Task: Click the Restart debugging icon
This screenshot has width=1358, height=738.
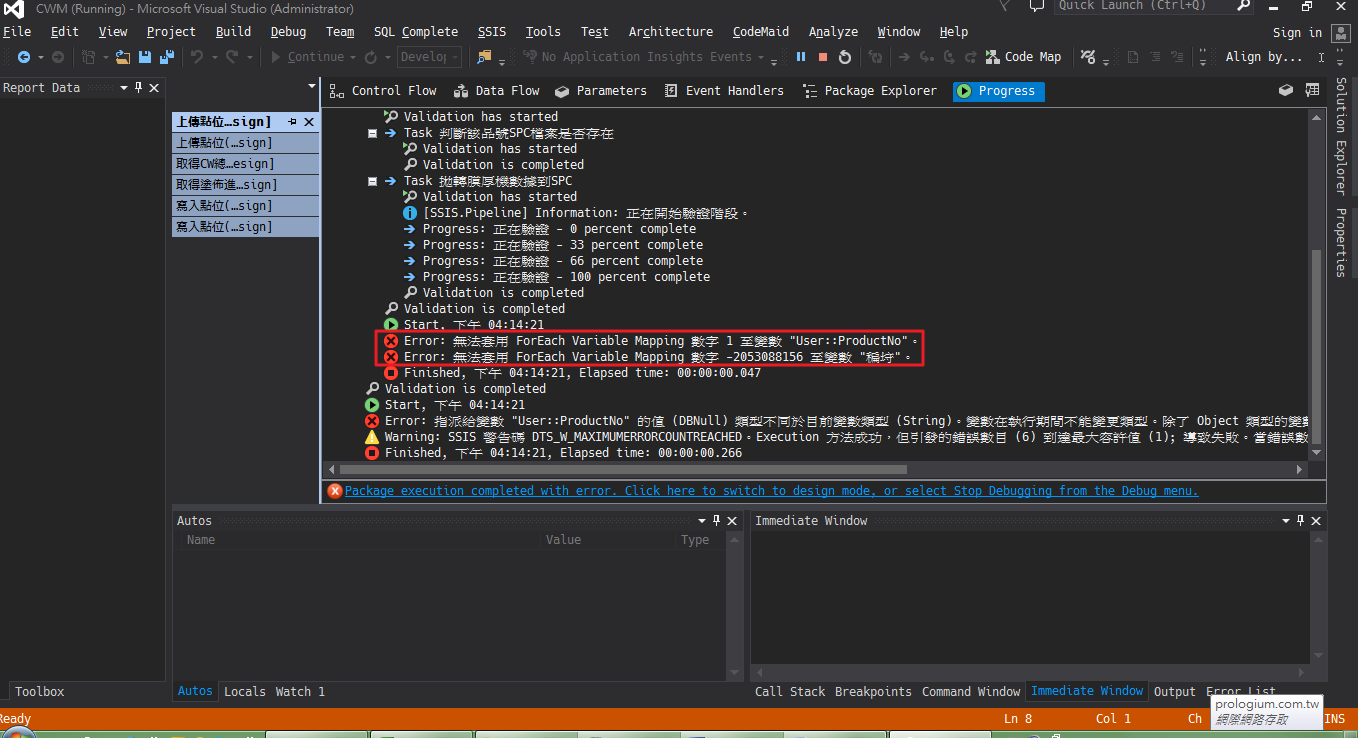Action: (845, 57)
